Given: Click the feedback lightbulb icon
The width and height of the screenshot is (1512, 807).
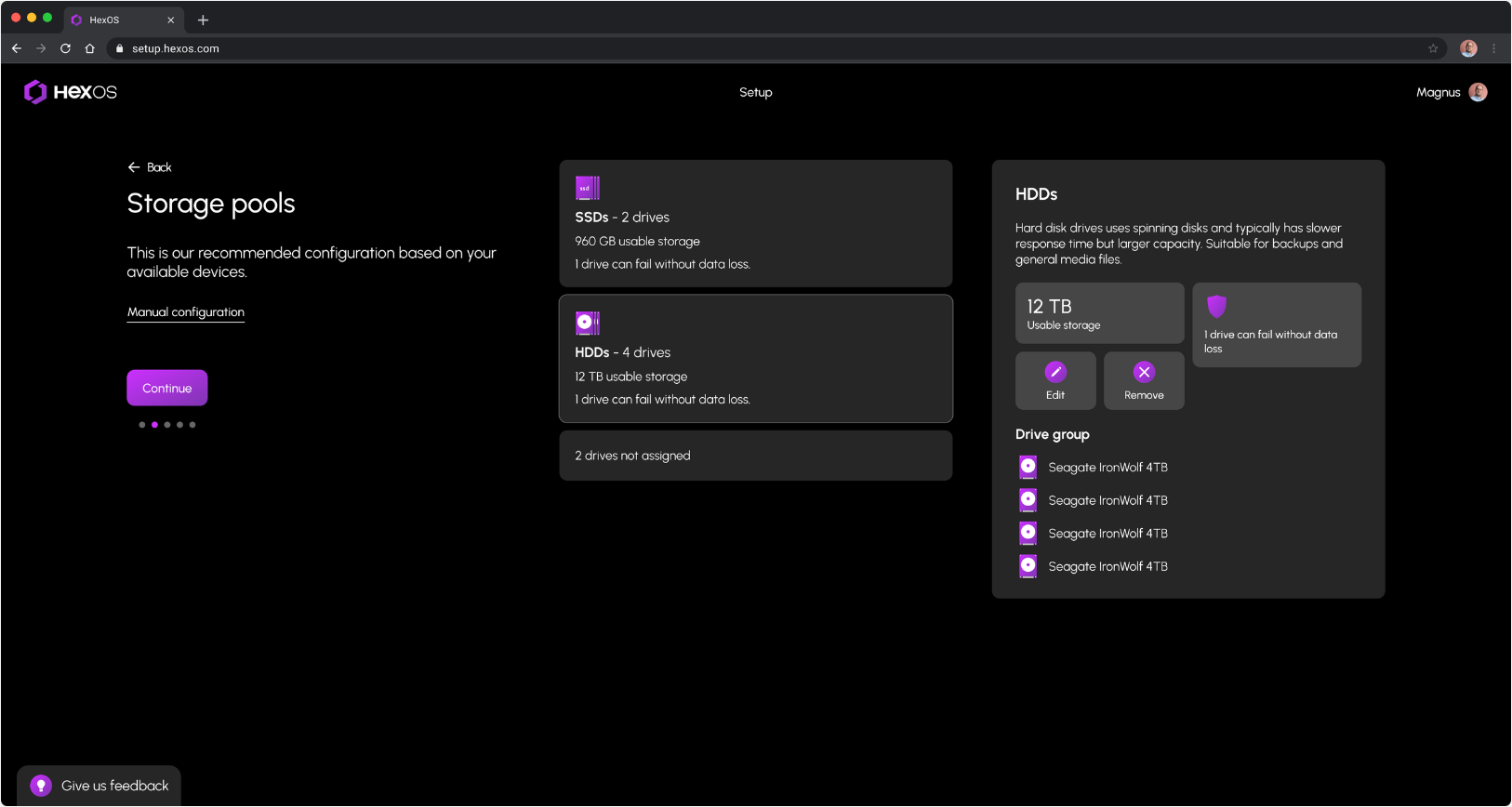Looking at the screenshot, I should pyautogui.click(x=41, y=786).
